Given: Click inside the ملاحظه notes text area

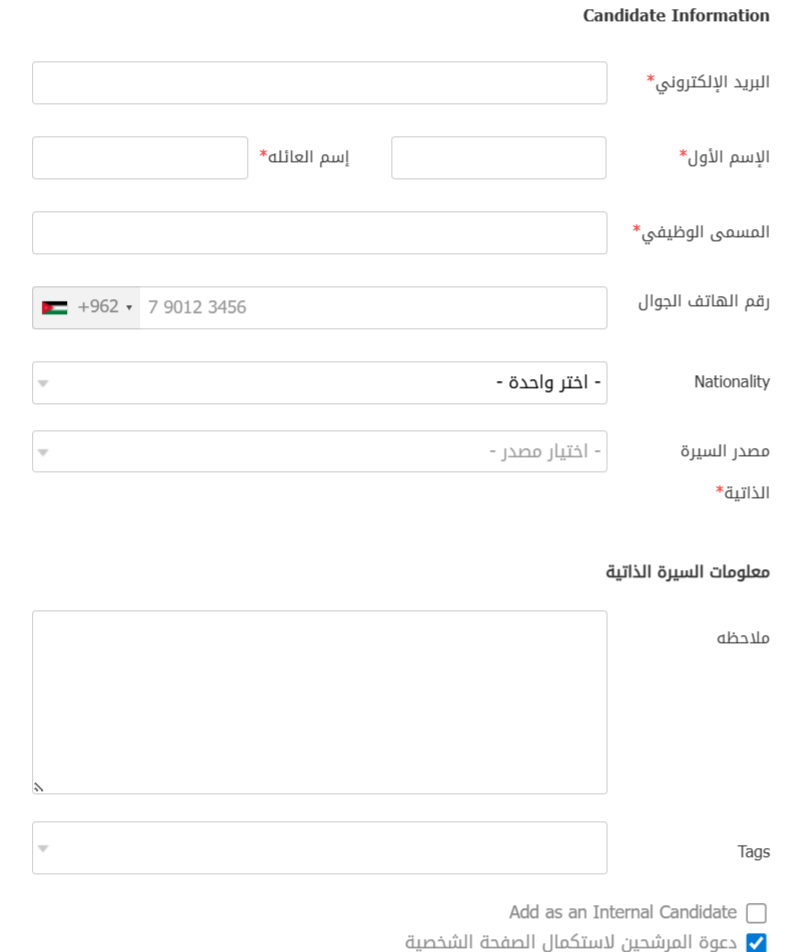Looking at the screenshot, I should [320, 700].
